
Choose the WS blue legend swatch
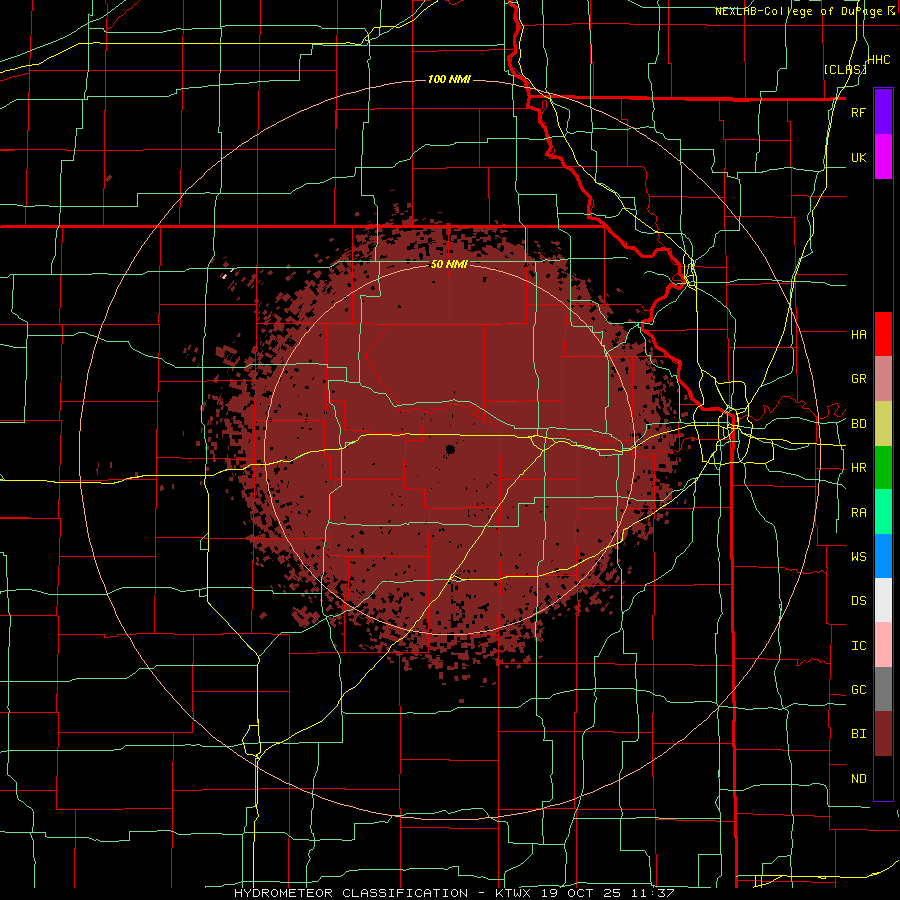click(883, 556)
